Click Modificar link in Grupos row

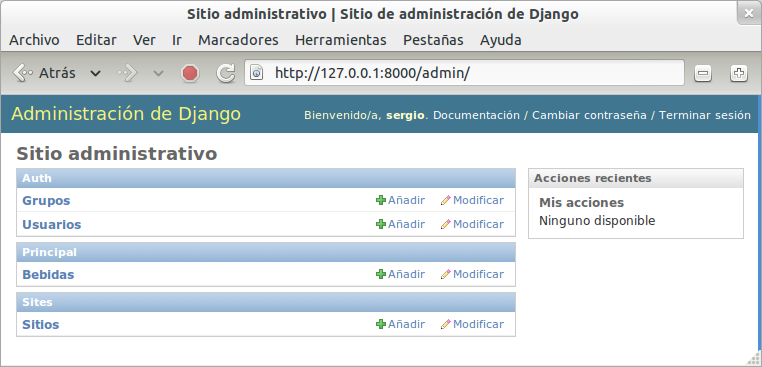[478, 200]
